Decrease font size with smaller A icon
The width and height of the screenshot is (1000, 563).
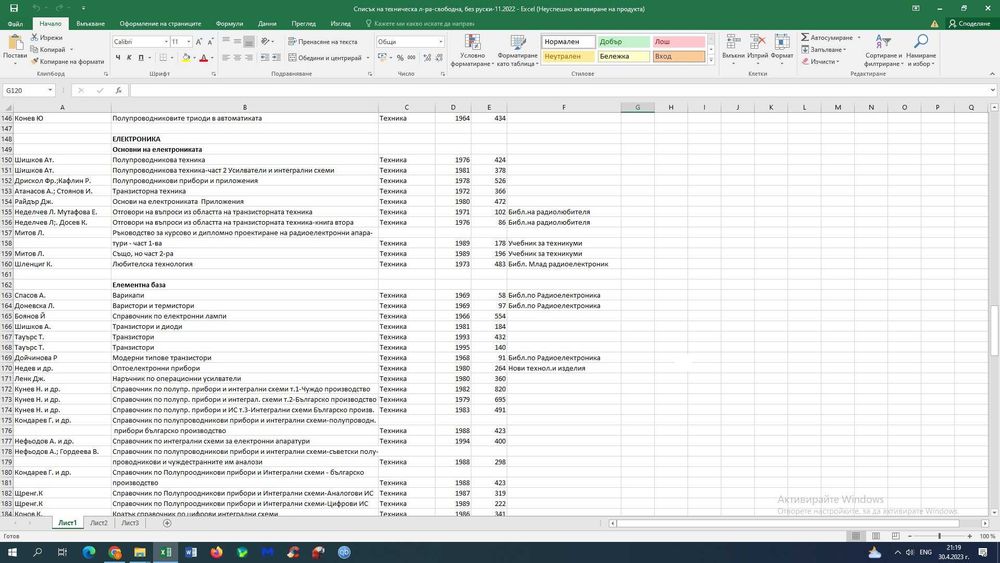click(210, 41)
